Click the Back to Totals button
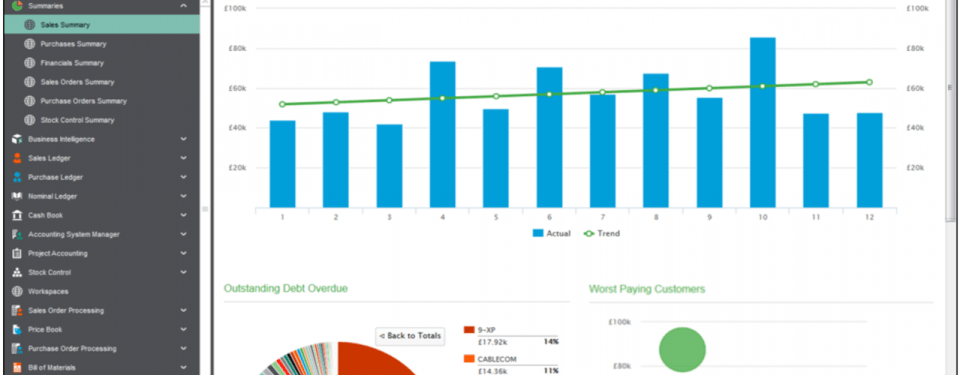The height and width of the screenshot is (375, 960). tap(410, 336)
